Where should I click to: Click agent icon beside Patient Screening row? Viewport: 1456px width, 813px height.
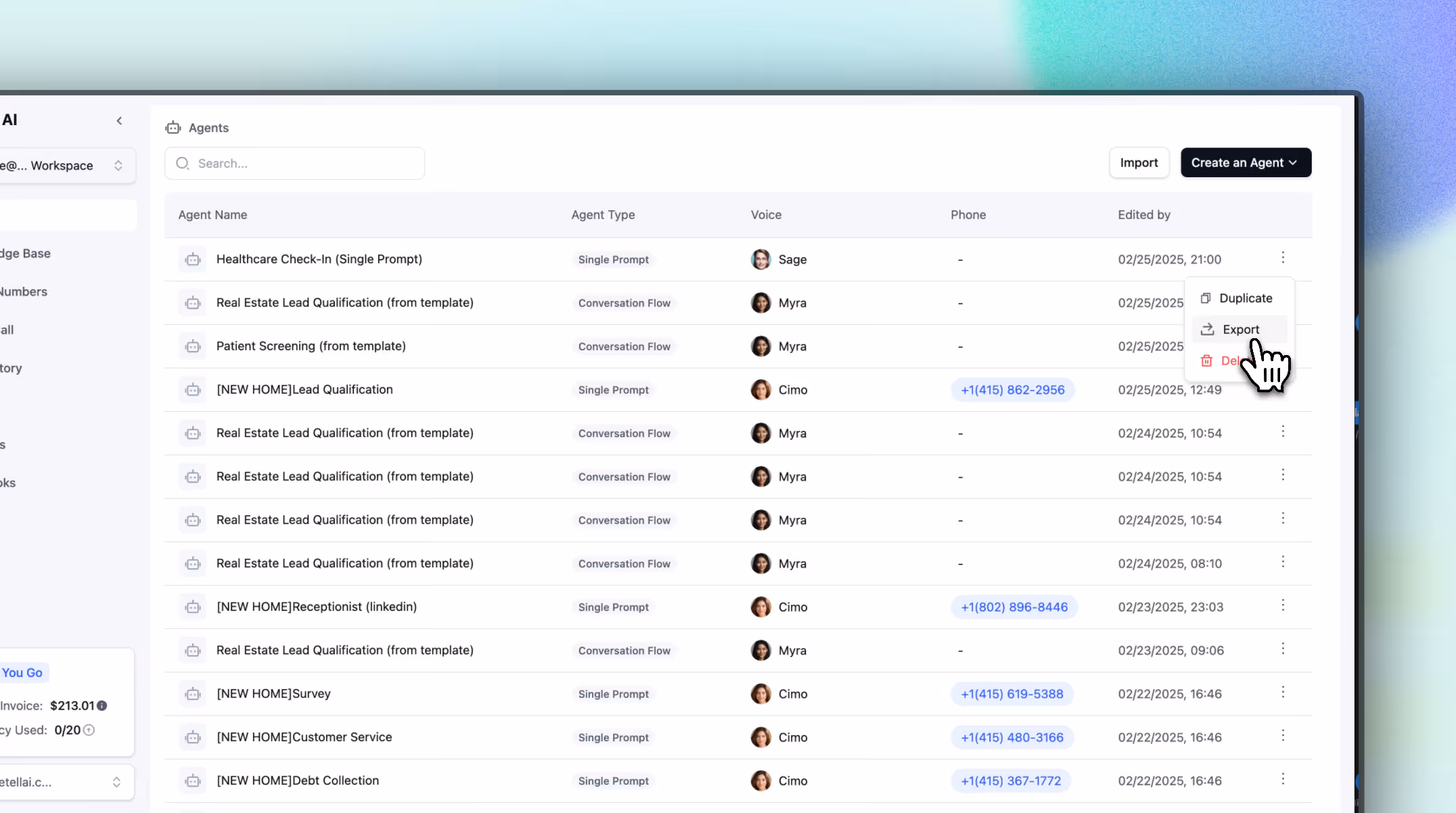coord(193,346)
